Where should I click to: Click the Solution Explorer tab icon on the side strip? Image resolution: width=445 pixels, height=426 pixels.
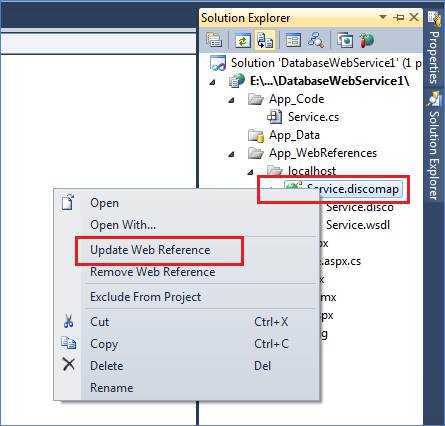click(434, 99)
